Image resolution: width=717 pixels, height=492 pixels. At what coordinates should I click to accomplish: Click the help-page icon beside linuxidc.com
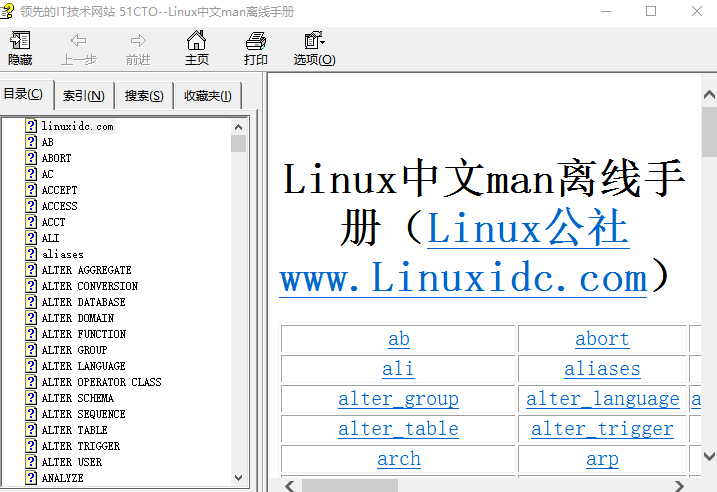click(x=32, y=126)
